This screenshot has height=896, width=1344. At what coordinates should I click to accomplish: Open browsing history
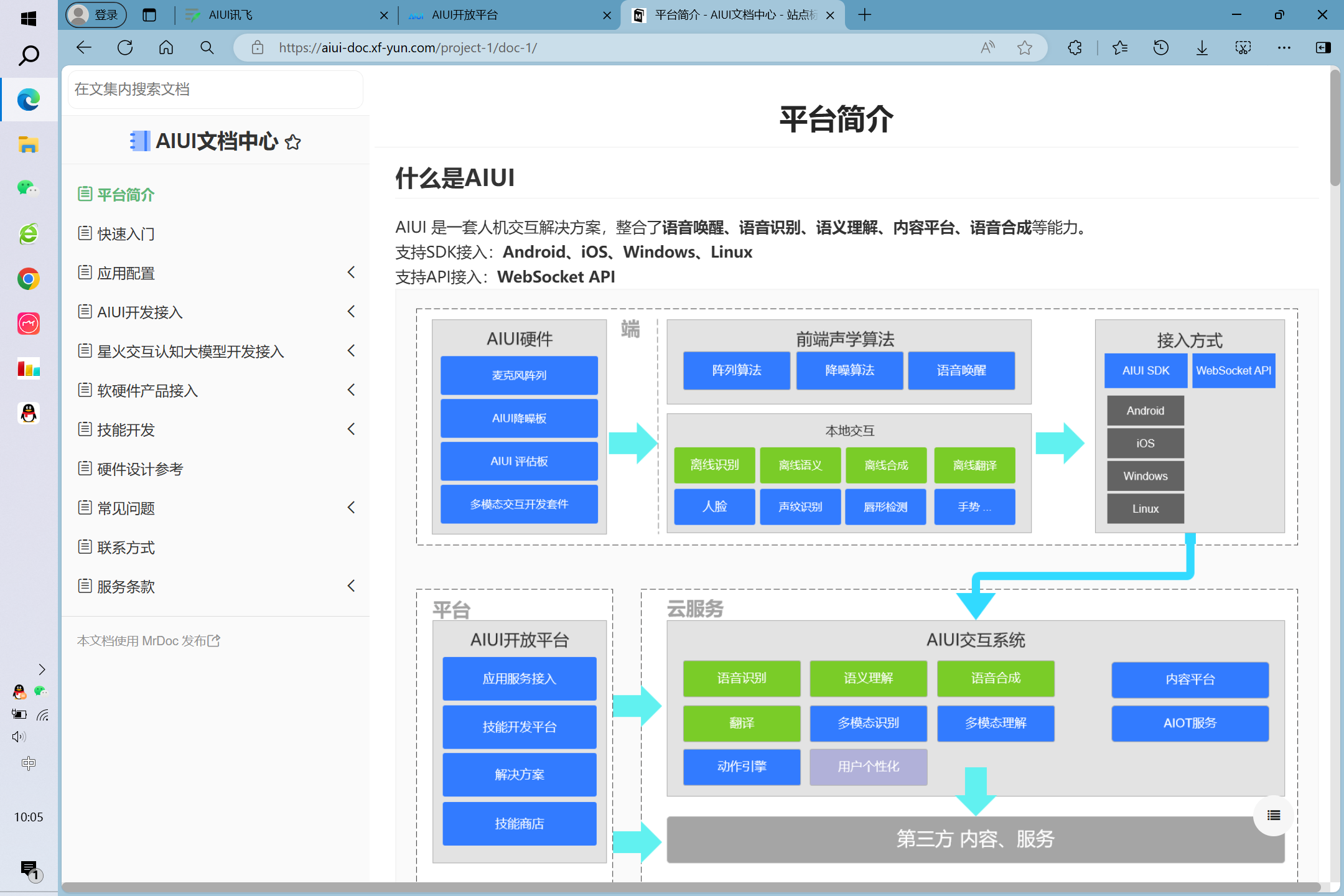(1160, 48)
